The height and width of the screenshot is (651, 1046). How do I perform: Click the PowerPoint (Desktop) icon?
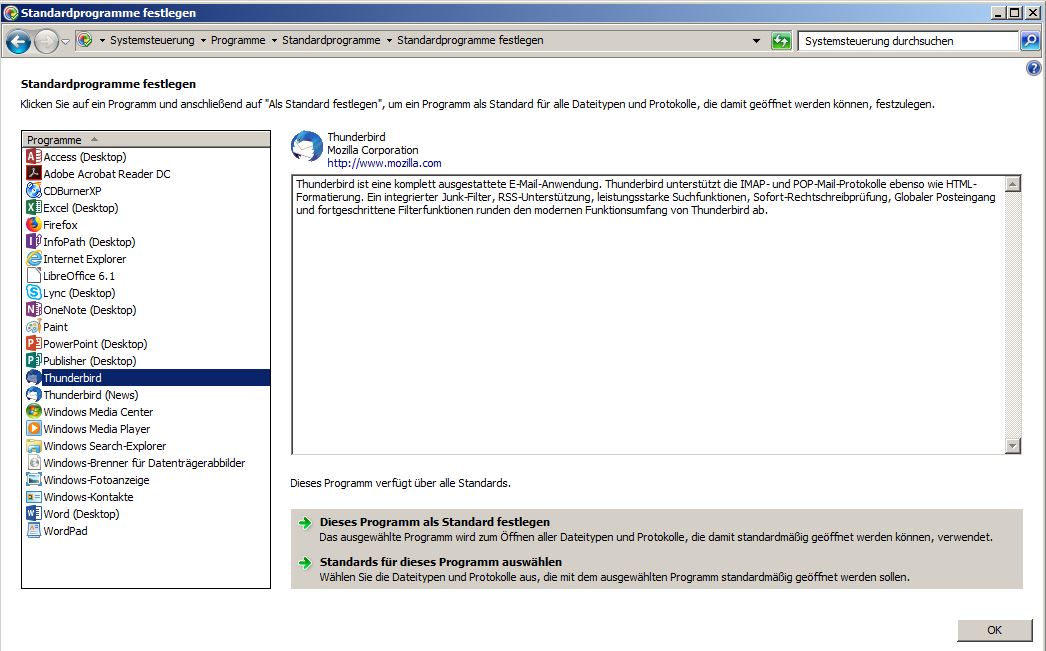(33, 344)
